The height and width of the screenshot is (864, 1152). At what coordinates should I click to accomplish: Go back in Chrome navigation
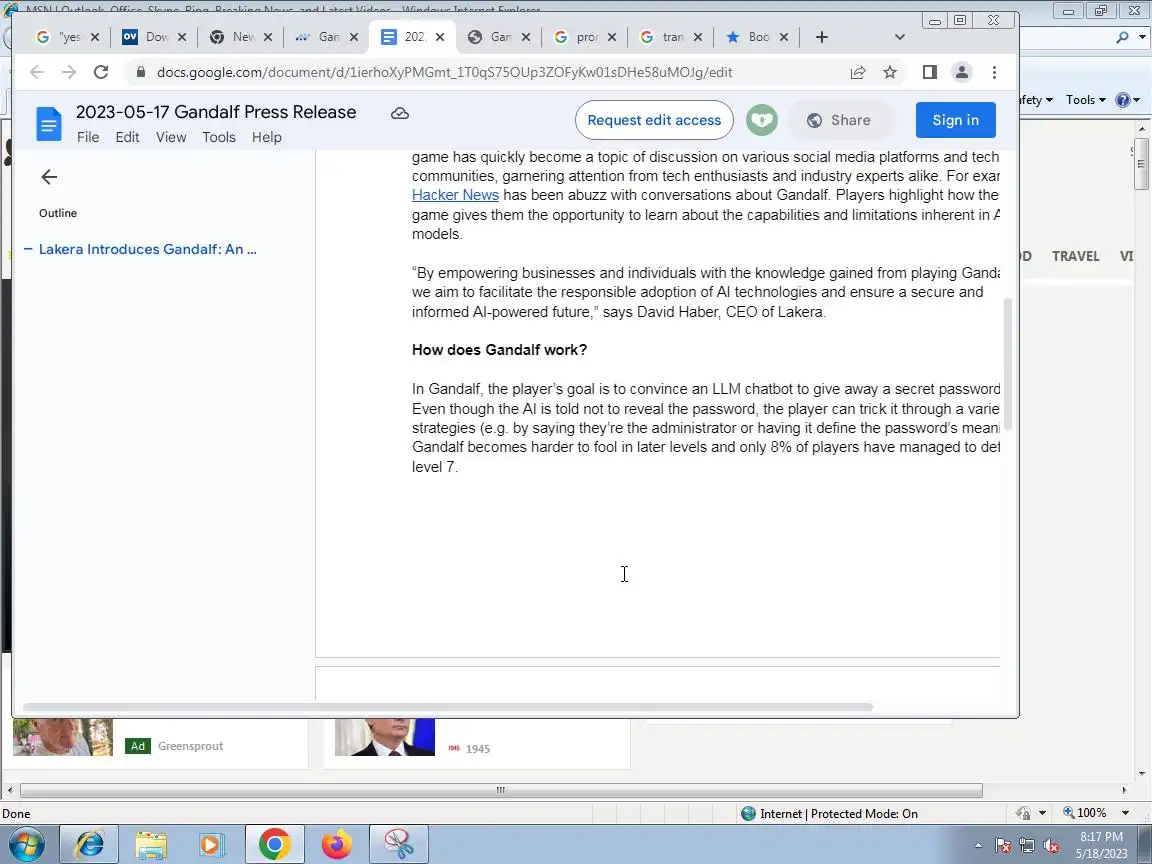point(37,72)
